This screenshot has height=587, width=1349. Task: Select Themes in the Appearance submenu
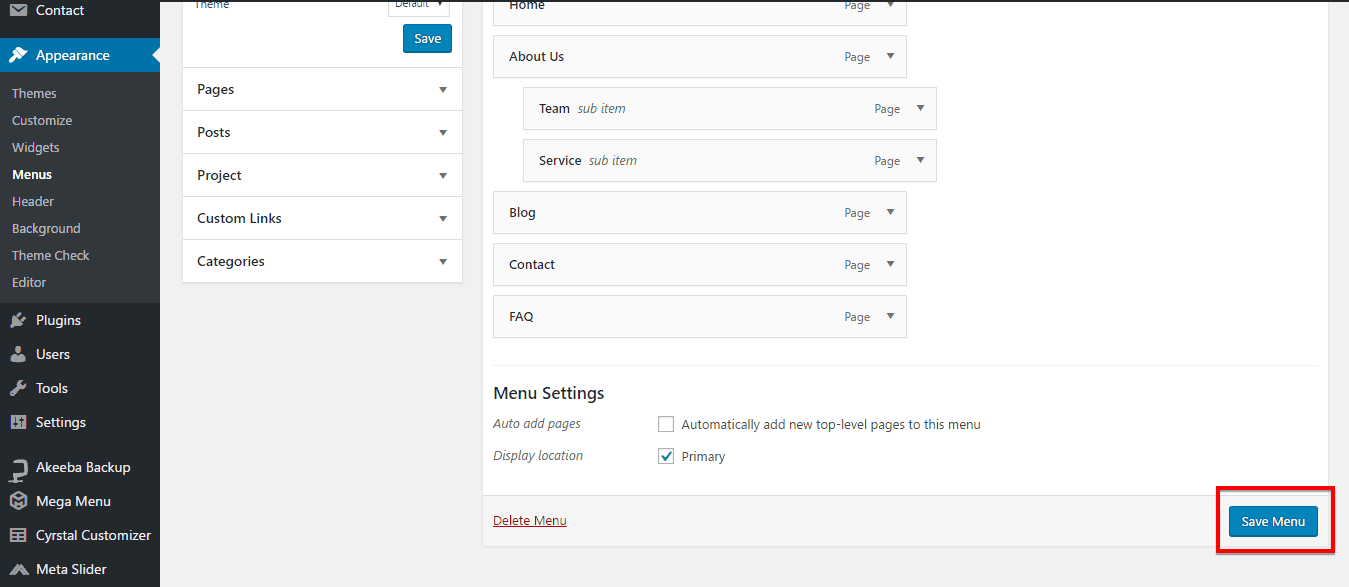pyautogui.click(x=33, y=92)
